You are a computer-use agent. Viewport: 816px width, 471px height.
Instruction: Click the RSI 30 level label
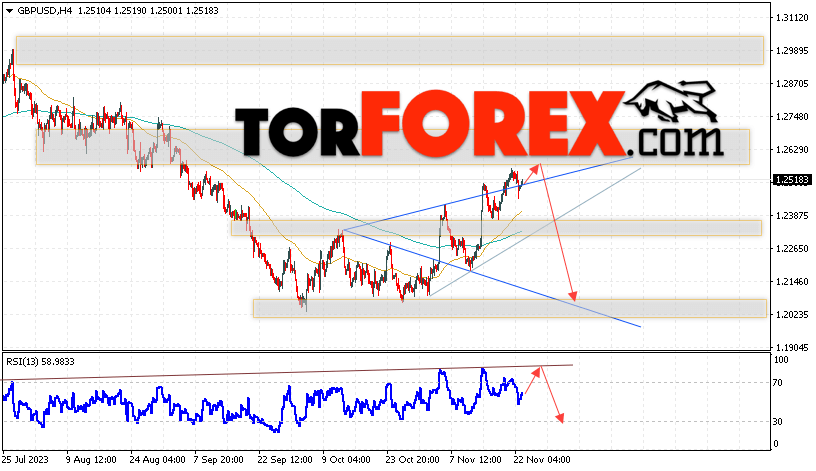(777, 422)
